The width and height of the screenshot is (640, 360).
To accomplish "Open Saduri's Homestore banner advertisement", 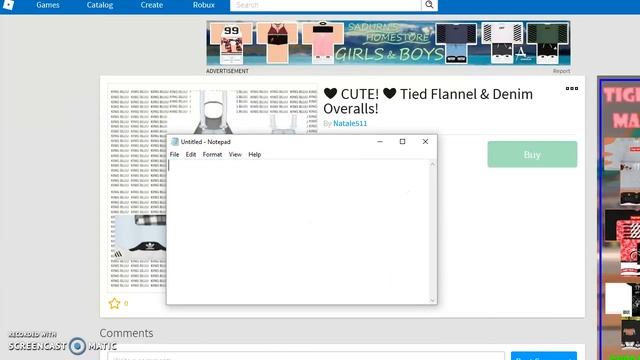I will [388, 43].
